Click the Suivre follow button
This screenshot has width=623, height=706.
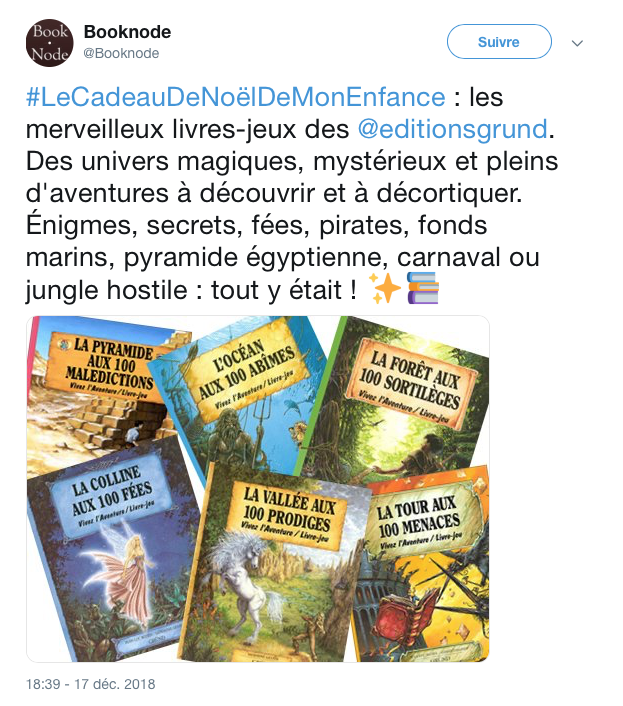pyautogui.click(x=499, y=41)
